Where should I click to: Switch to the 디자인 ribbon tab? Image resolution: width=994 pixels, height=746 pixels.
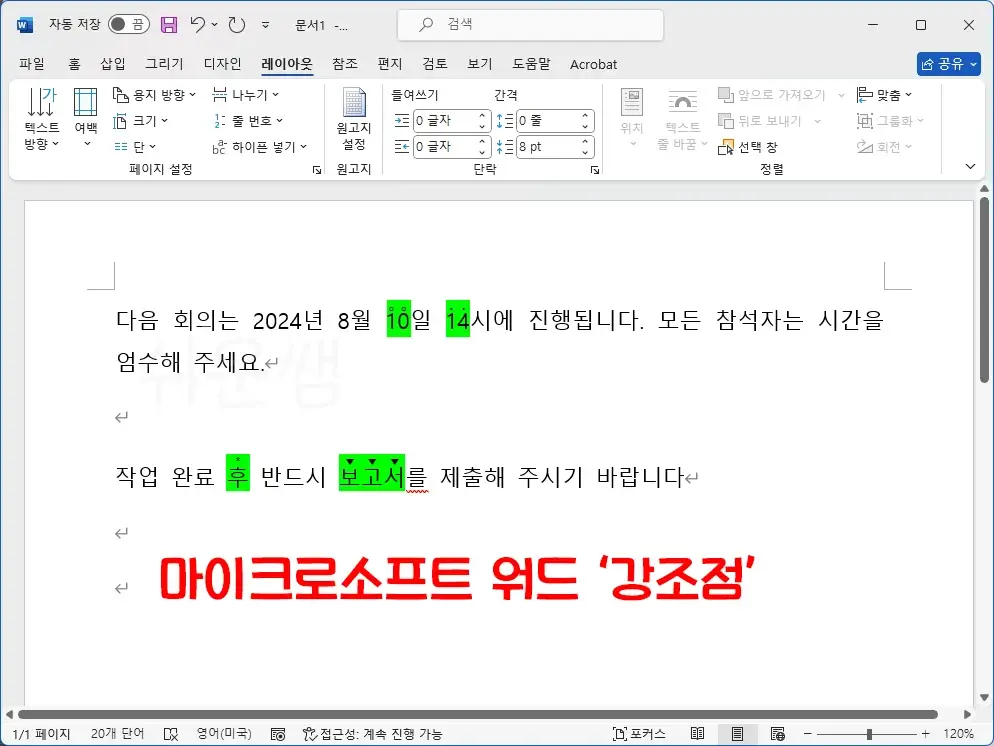click(x=221, y=64)
